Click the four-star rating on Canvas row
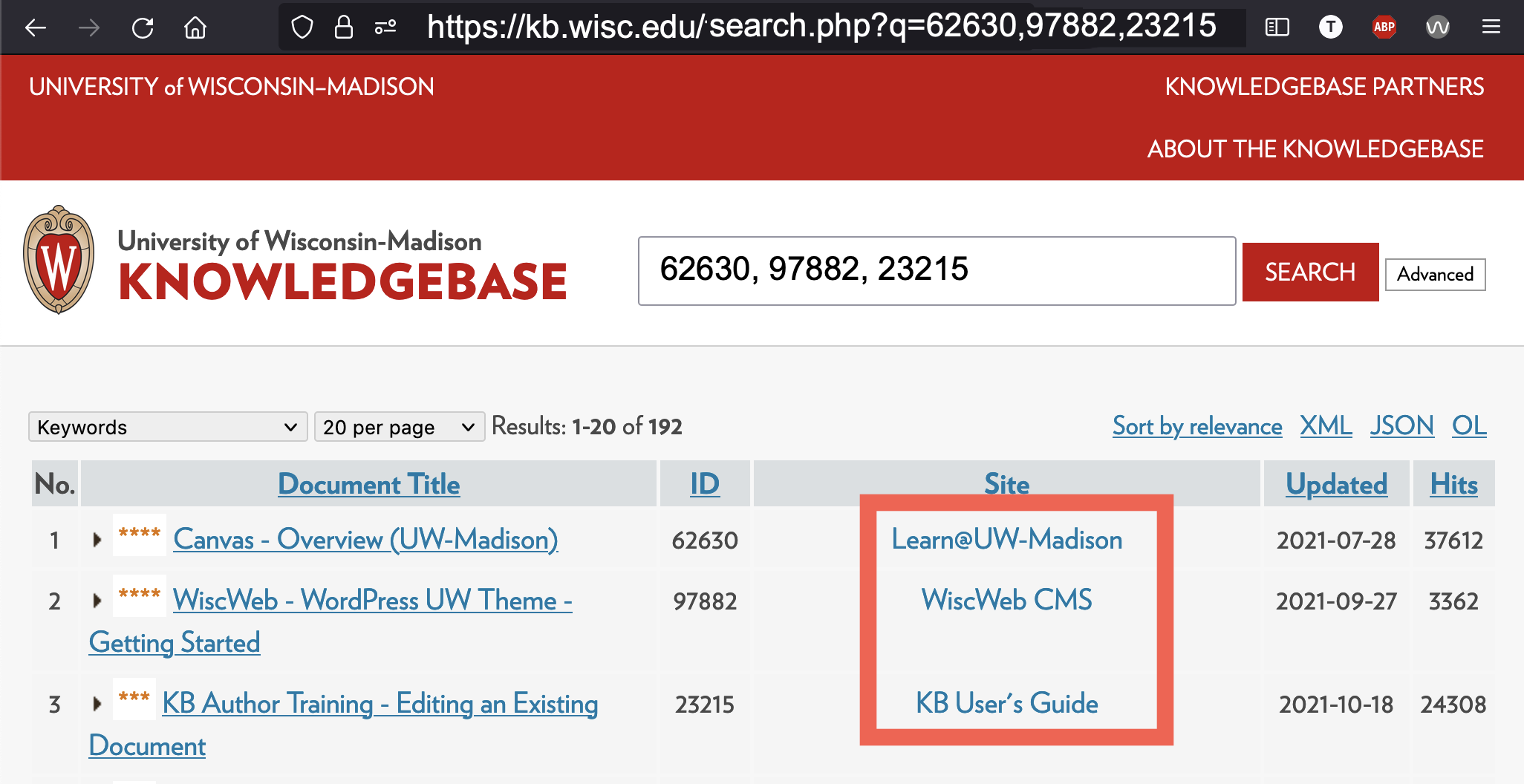 pos(140,535)
